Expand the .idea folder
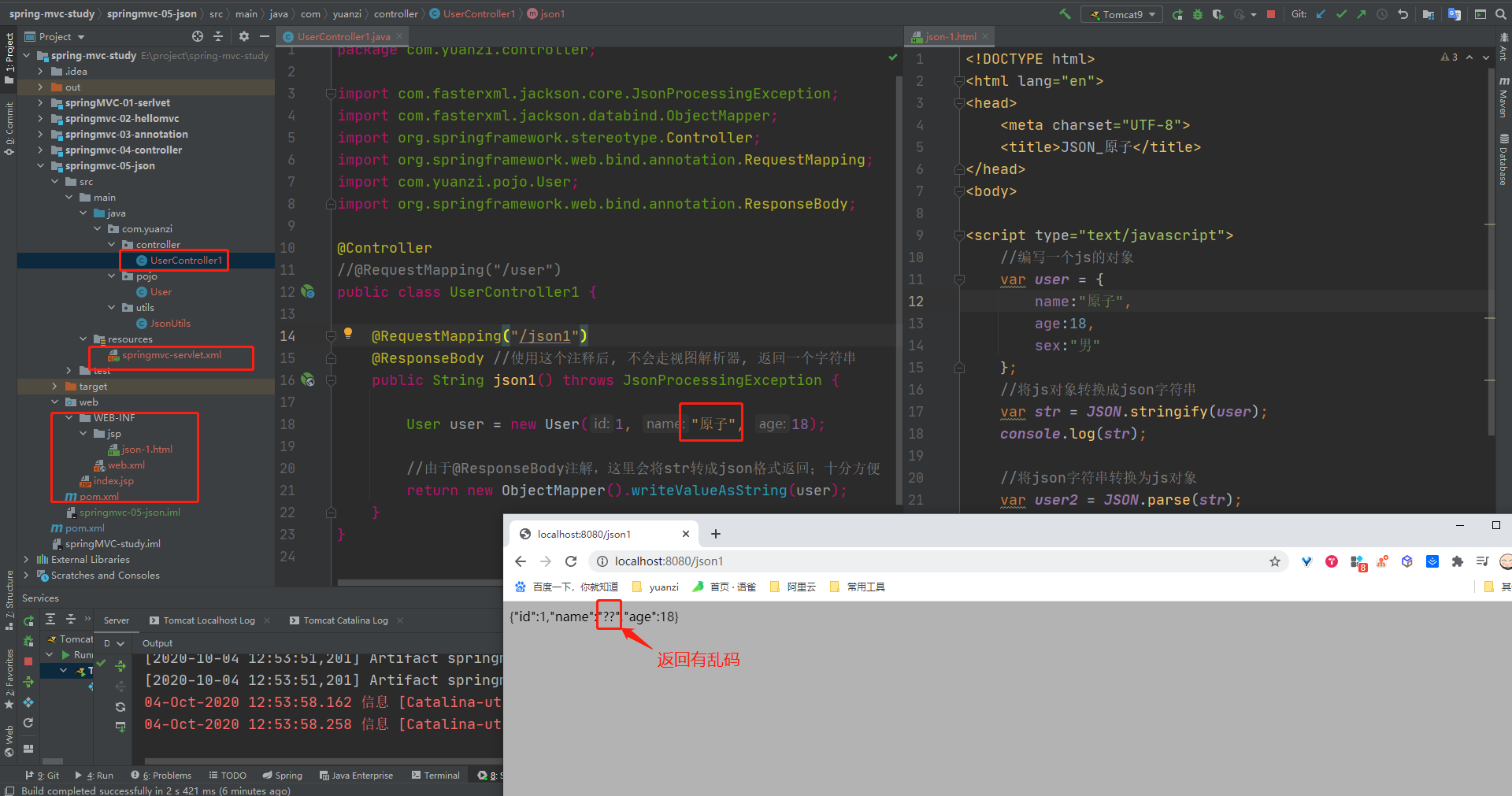 click(40, 72)
